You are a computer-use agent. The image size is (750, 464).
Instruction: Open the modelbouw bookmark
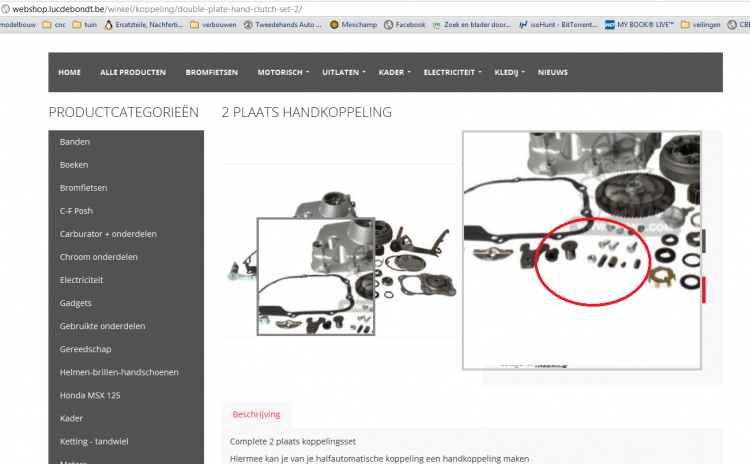tap(18, 25)
